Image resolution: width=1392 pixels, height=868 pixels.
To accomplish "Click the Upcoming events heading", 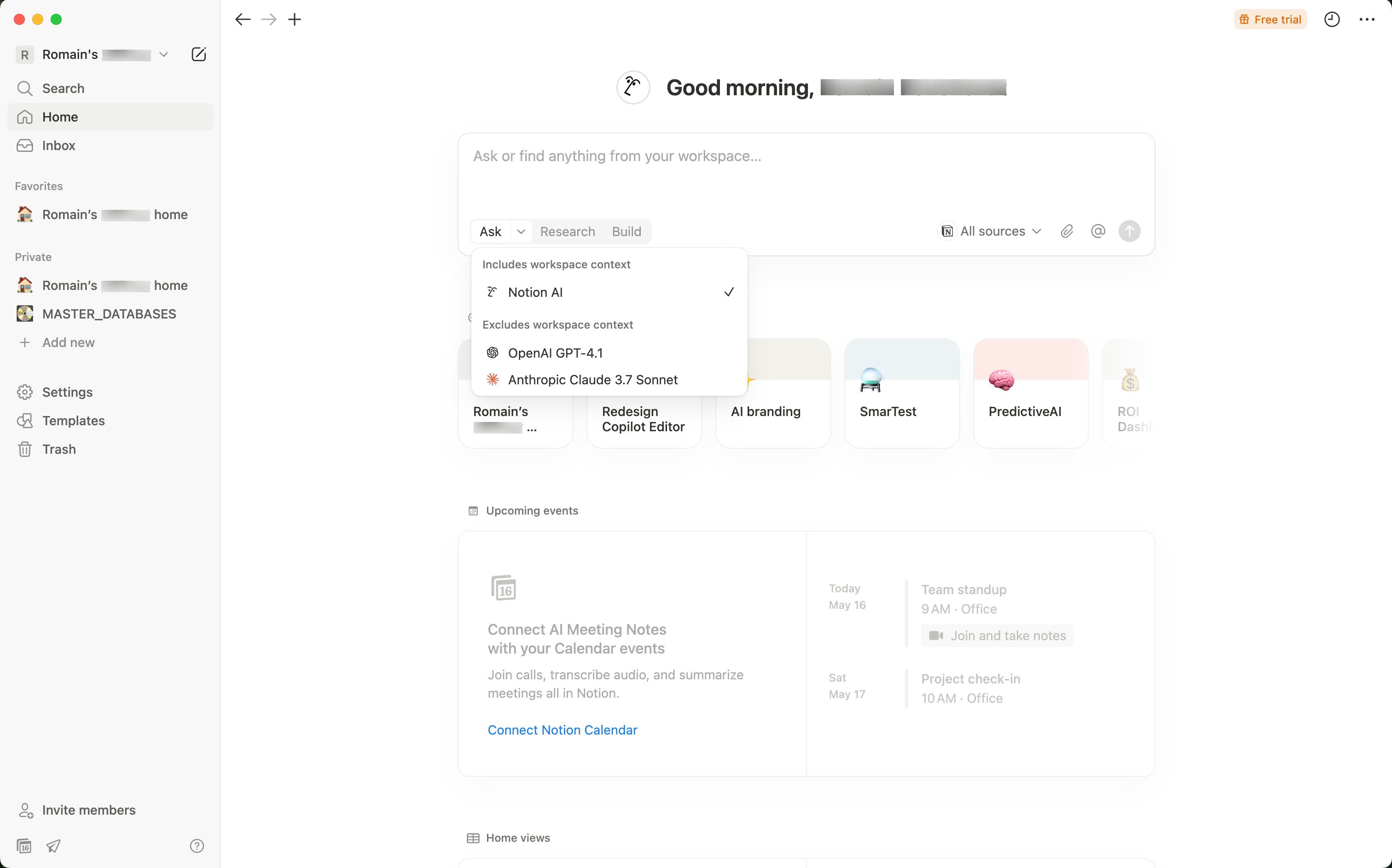I will point(532,511).
